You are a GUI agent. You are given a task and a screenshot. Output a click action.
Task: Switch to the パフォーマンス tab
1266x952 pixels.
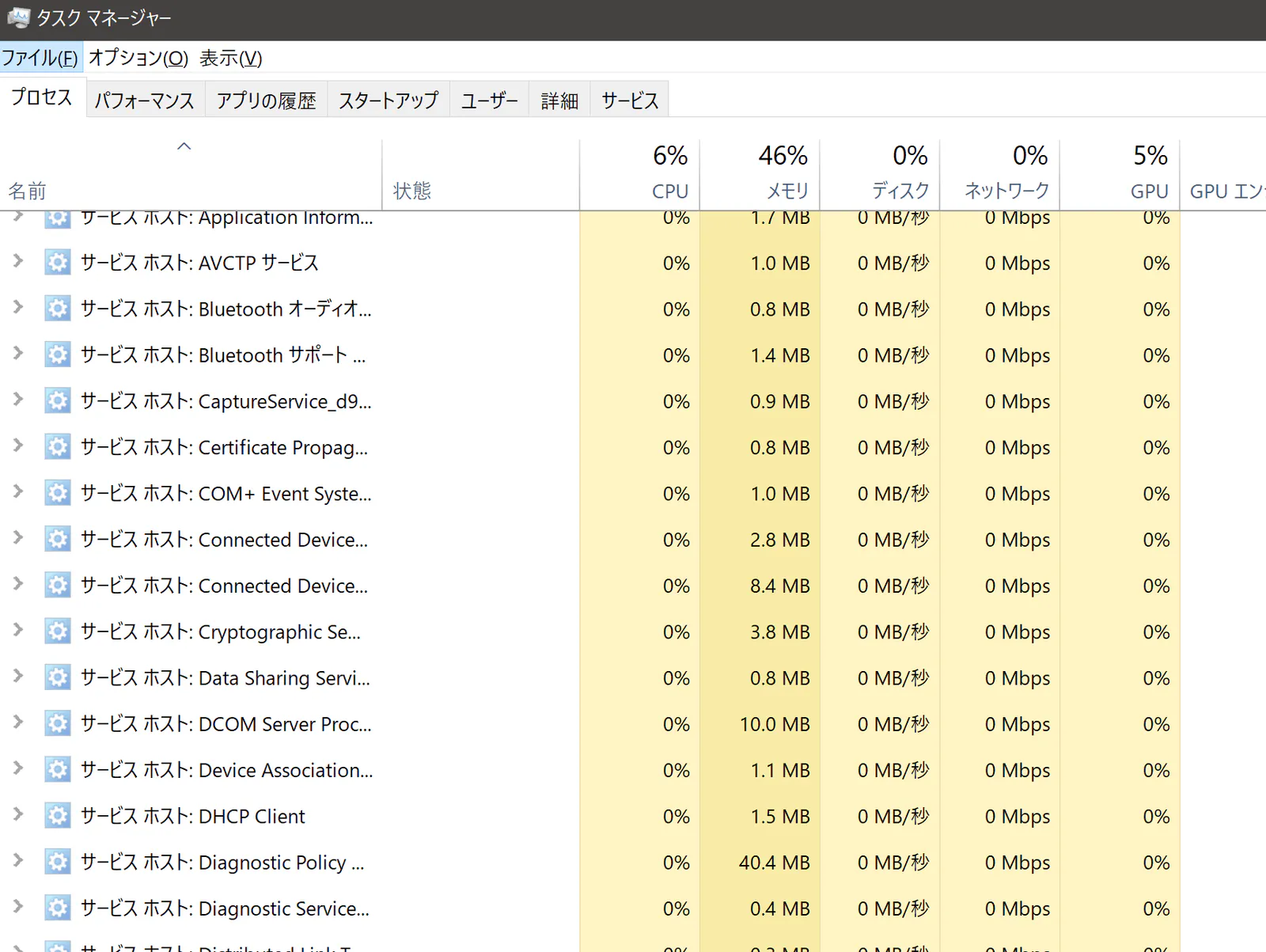pos(145,101)
